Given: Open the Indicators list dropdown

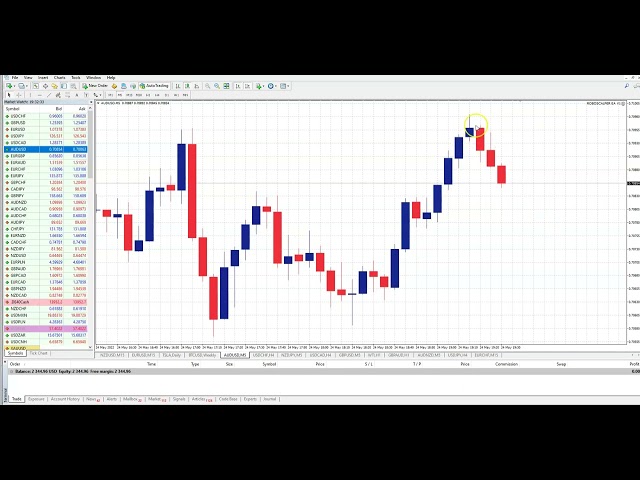Looking at the screenshot, I should click(259, 86).
